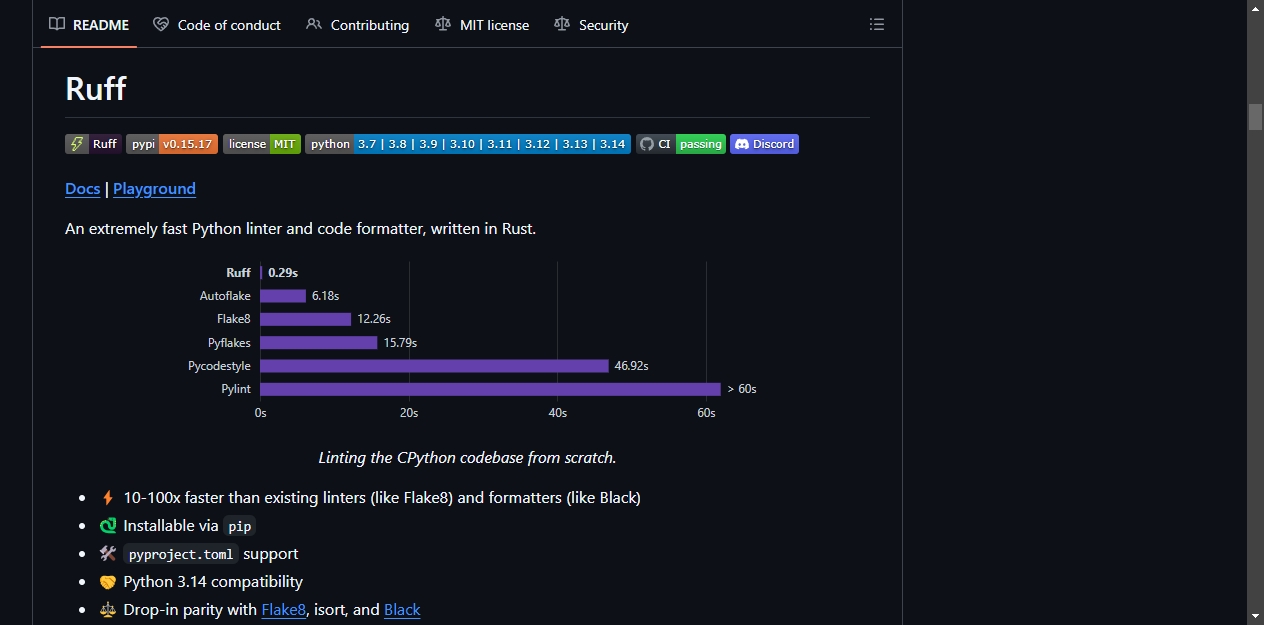Click the 'Python 3.14 compatibility' text

point(213,581)
